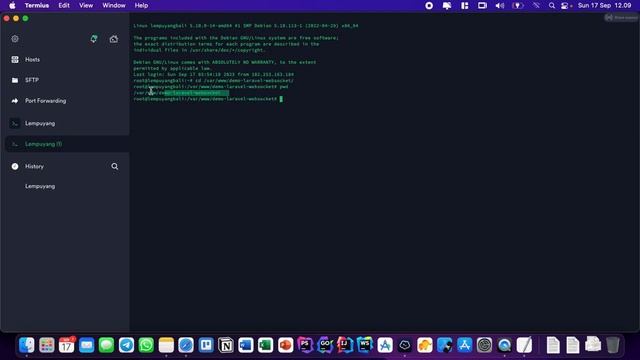Click the green sync/notification bell icon
This screenshot has width=640, height=360.
coord(94,39)
